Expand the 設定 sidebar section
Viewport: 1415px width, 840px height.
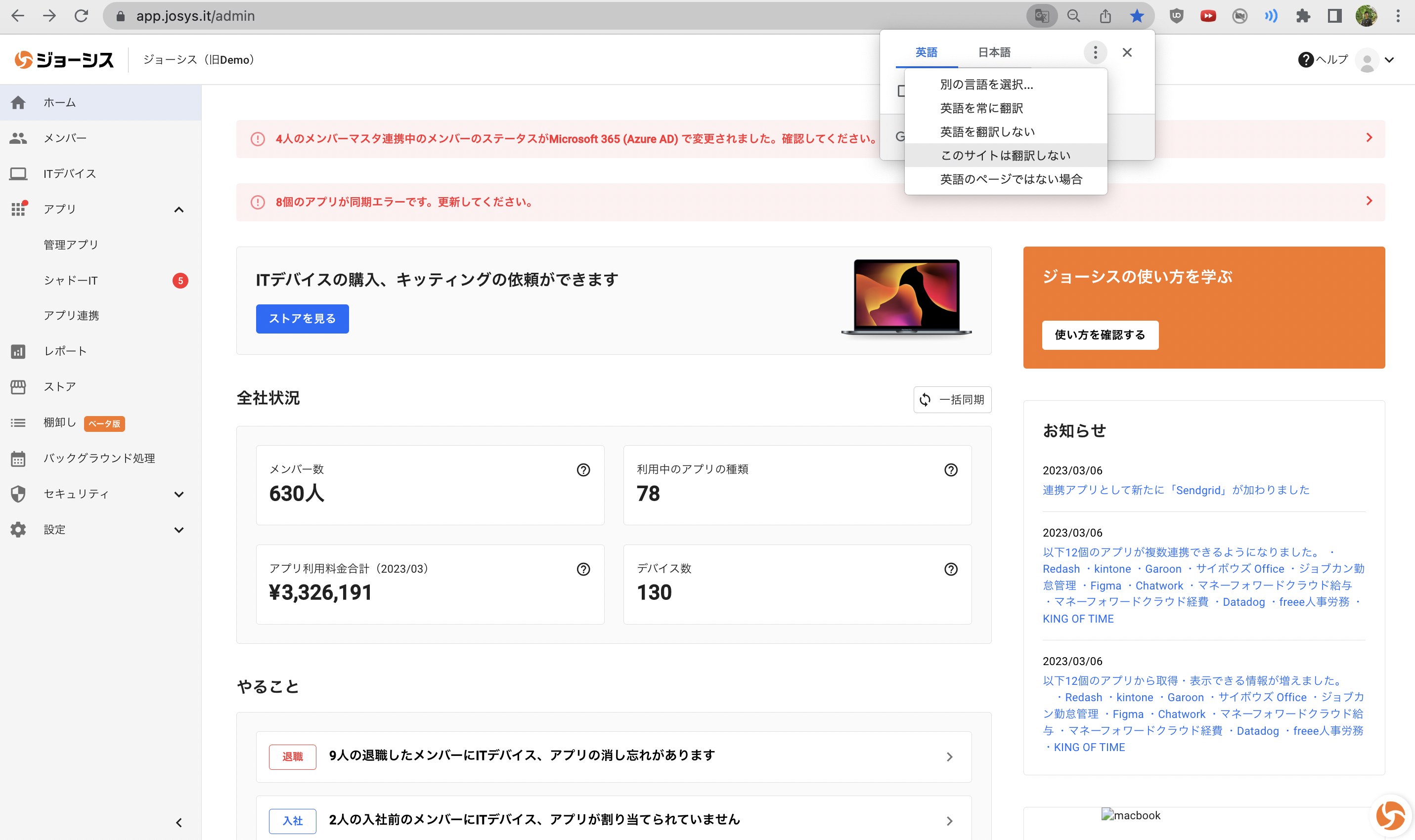(179, 529)
